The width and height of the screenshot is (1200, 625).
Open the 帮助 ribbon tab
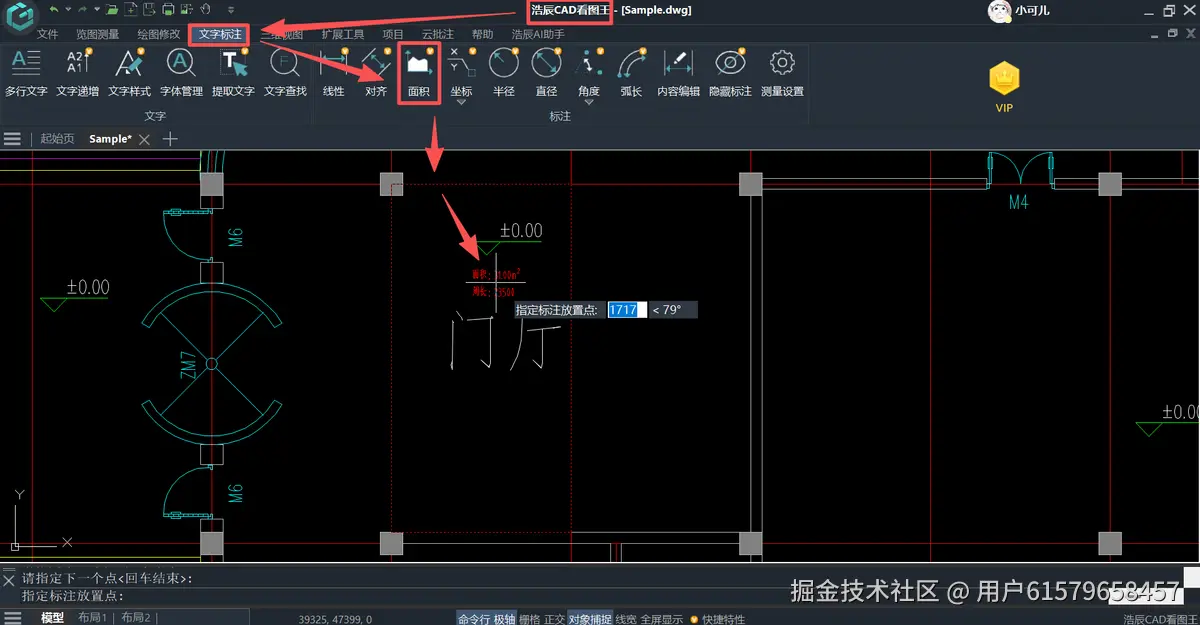tap(482, 34)
